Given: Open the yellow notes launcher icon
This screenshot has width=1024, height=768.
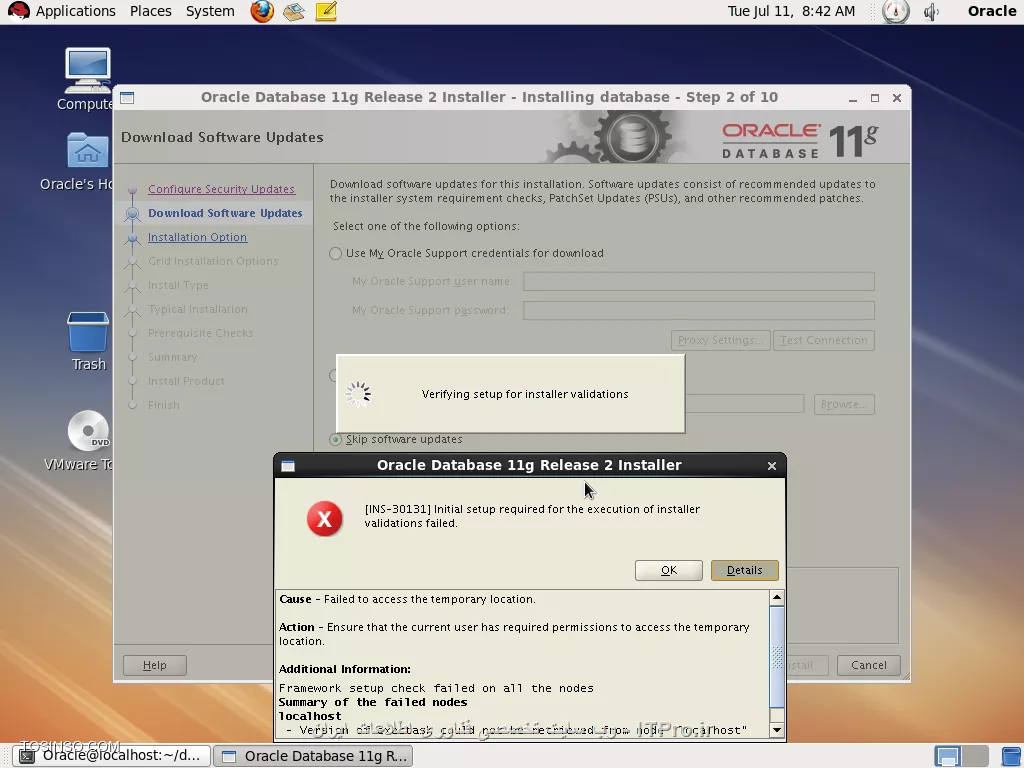Looking at the screenshot, I should [x=326, y=11].
